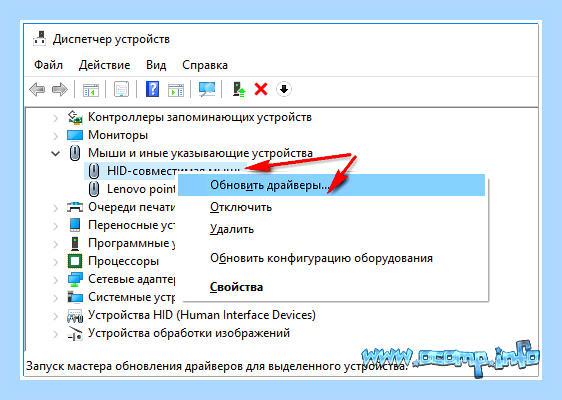Click the blue question mark Help icon

pyautogui.click(x=152, y=89)
